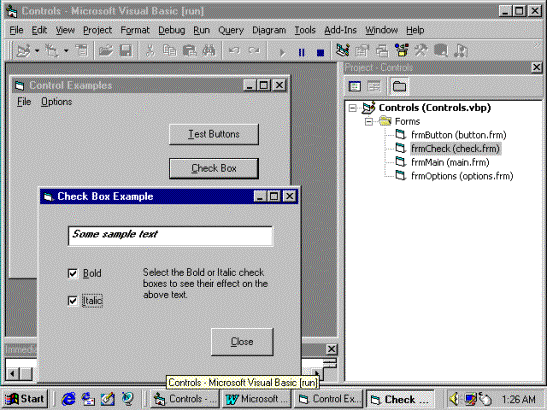
Task: Click the Test Buttons button
Action: [x=214, y=134]
